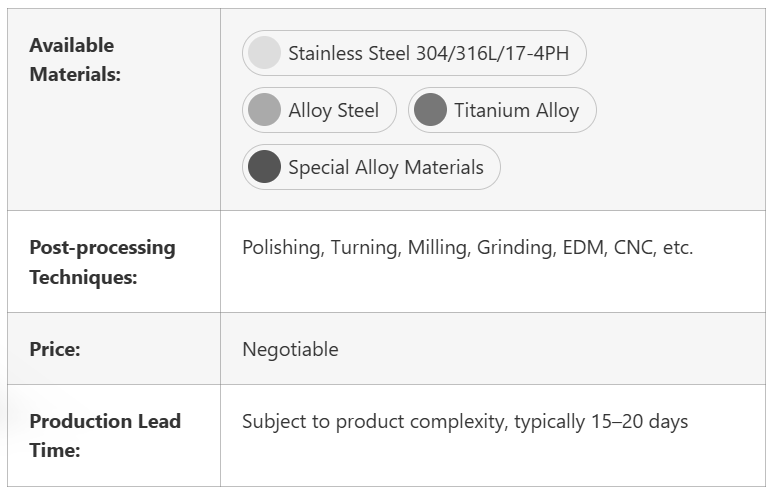
Task: Select the Titanium Alloy chip label
Action: click(x=516, y=110)
